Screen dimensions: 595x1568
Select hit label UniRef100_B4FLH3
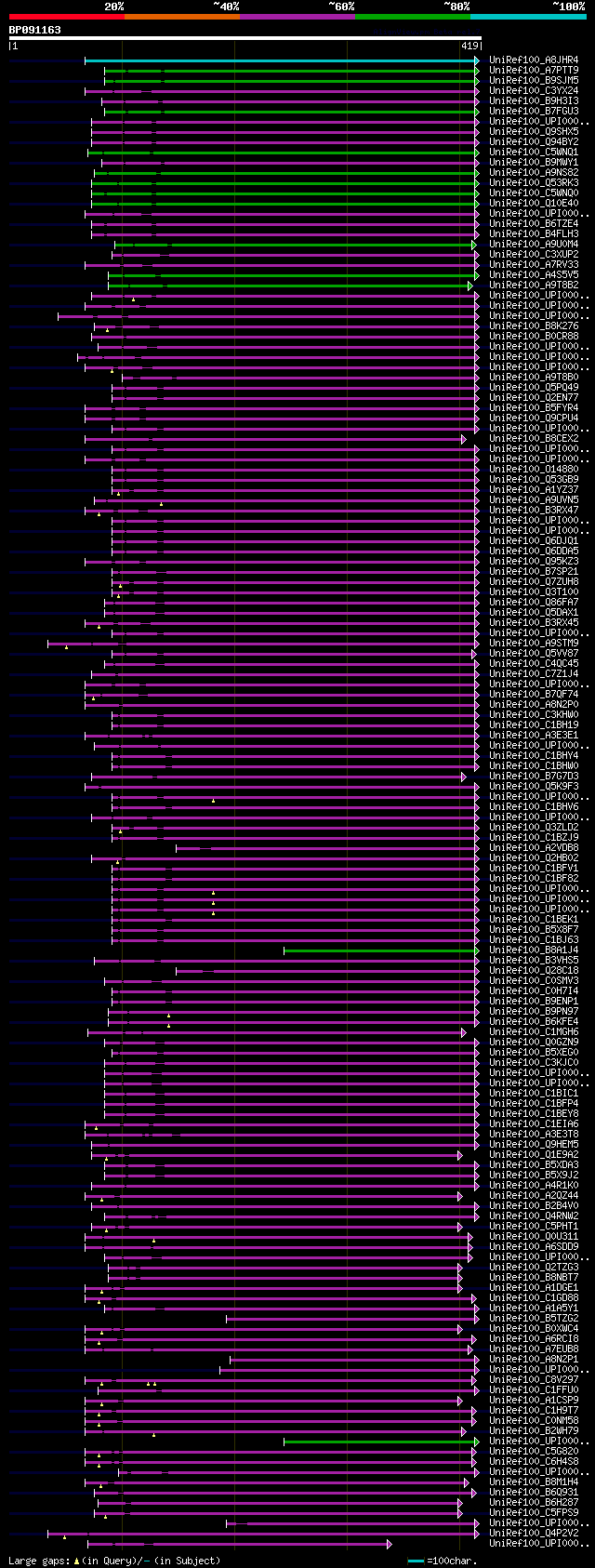tap(534, 234)
